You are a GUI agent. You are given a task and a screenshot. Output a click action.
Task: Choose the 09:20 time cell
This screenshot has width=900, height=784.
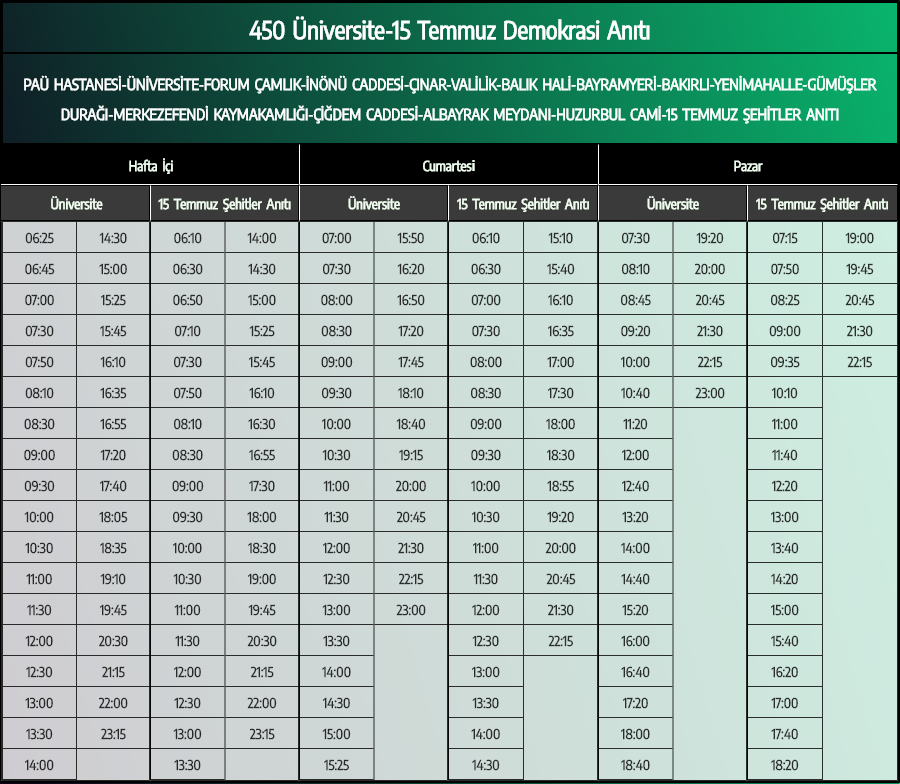(x=635, y=331)
